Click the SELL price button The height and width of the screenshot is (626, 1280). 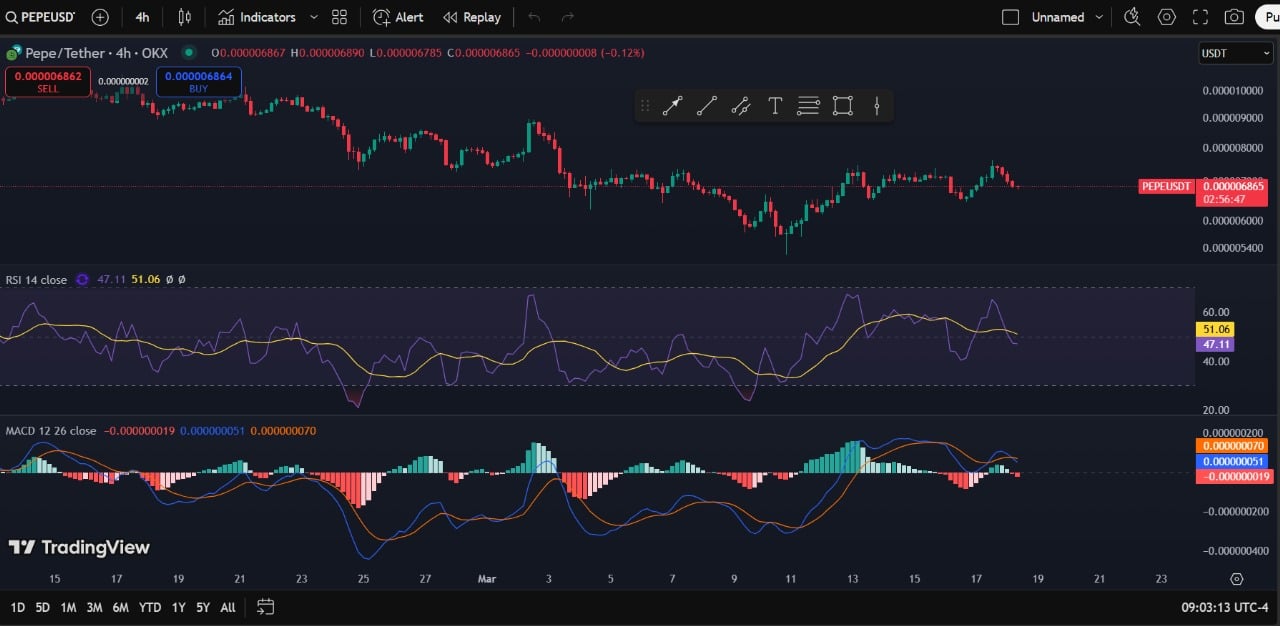(48, 82)
